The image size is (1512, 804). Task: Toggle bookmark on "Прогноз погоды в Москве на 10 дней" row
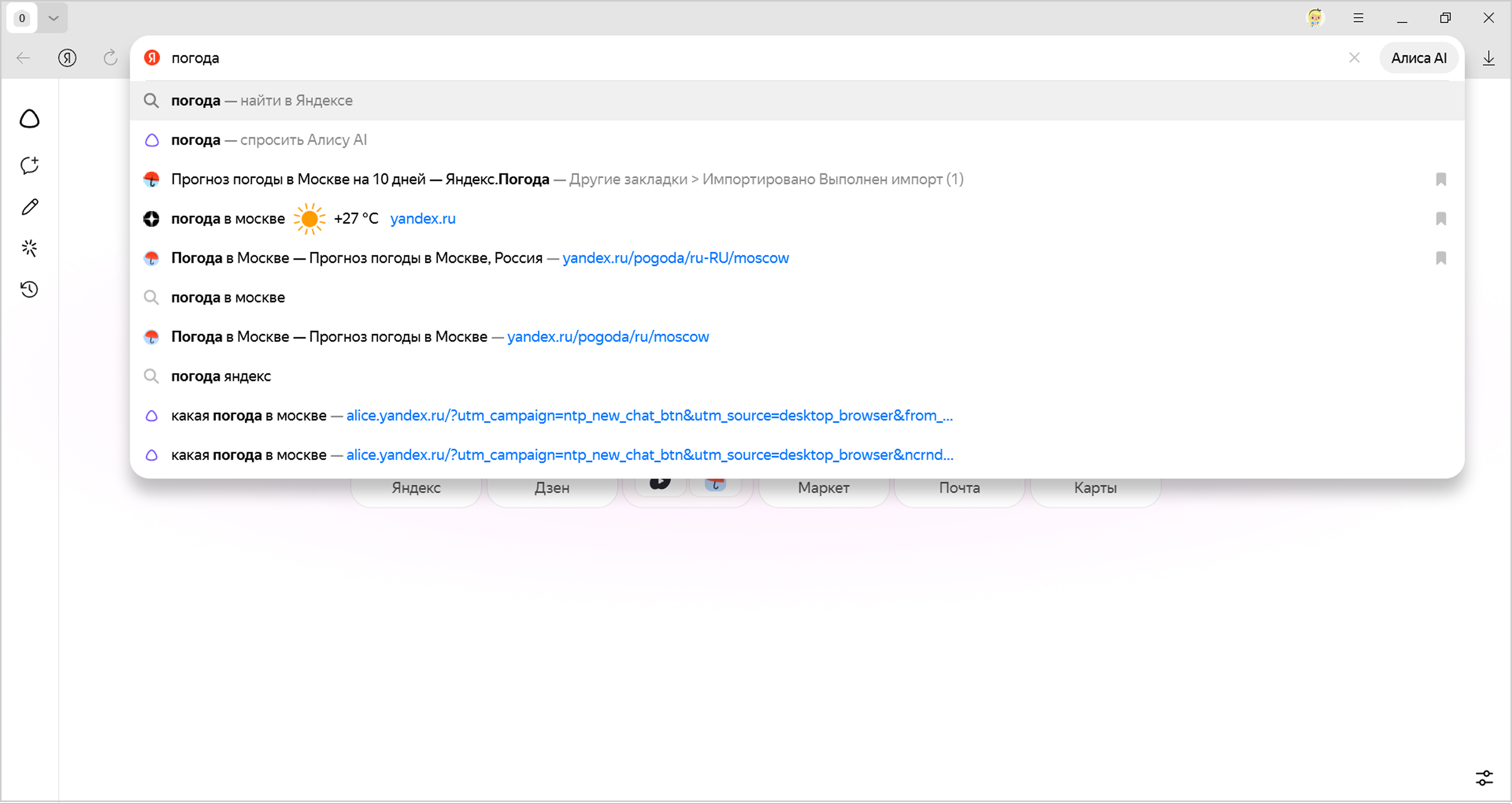1441,179
